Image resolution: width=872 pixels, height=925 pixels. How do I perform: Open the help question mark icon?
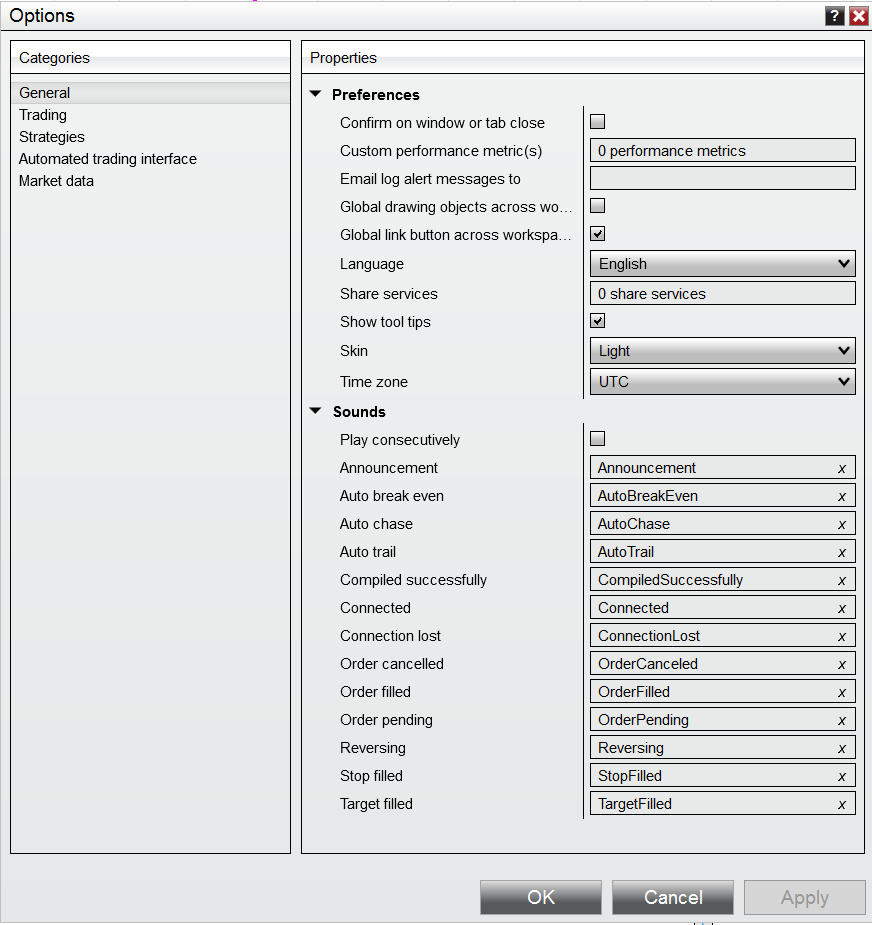click(x=834, y=16)
